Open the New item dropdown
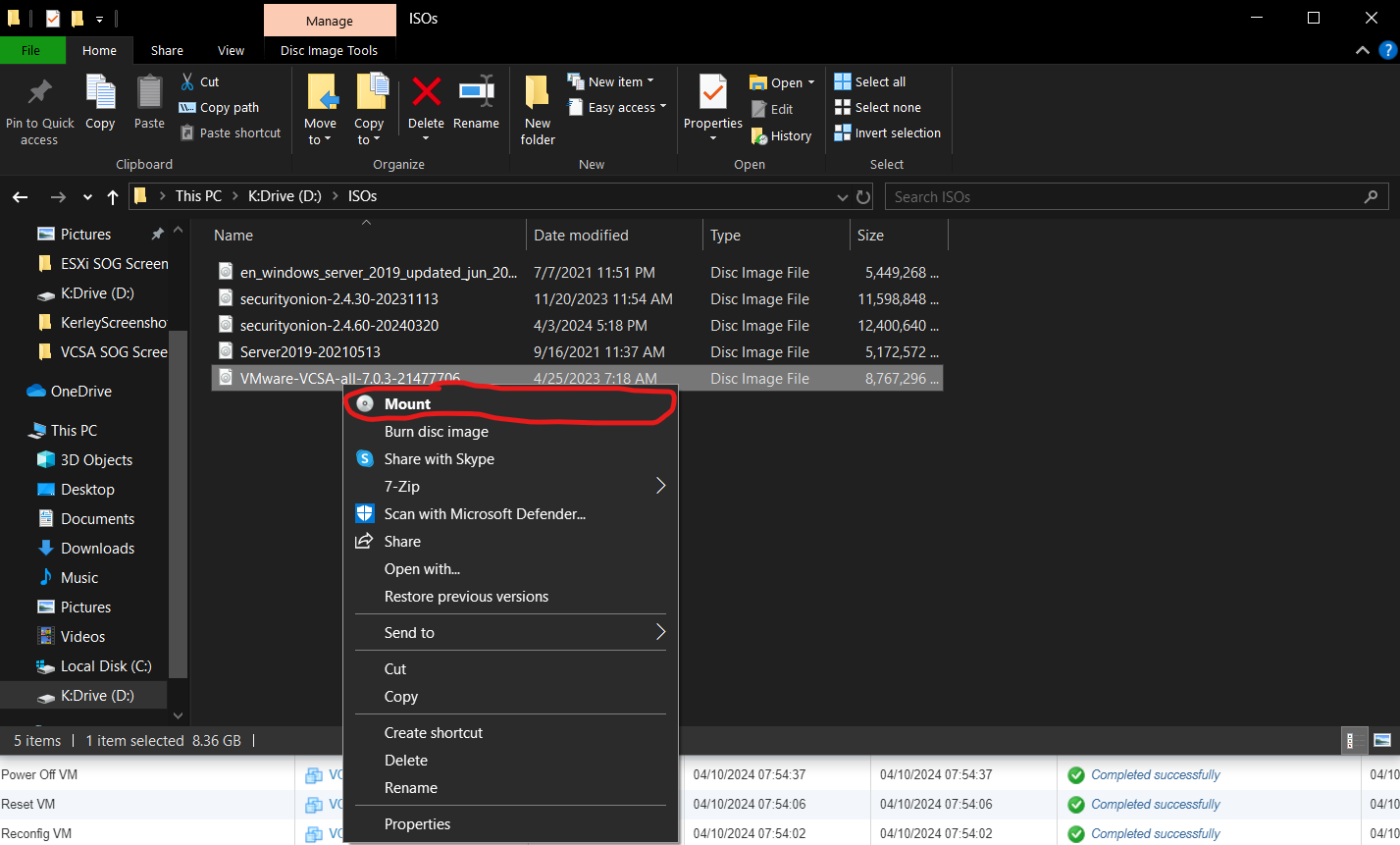This screenshot has width=1400, height=845. point(610,81)
